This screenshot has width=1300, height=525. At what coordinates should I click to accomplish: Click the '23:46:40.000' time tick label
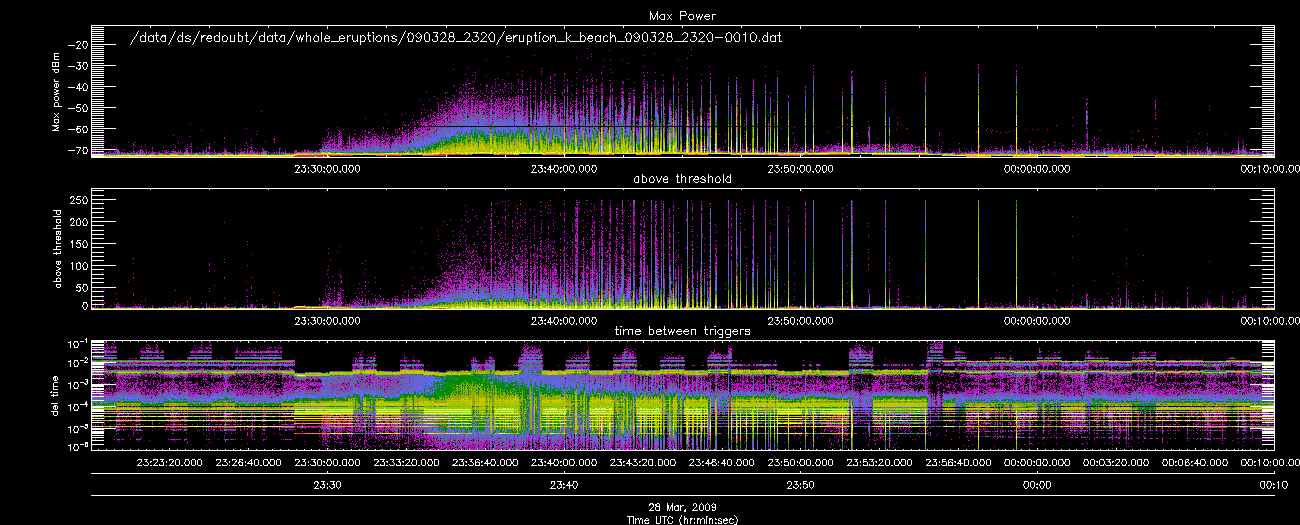point(721,463)
